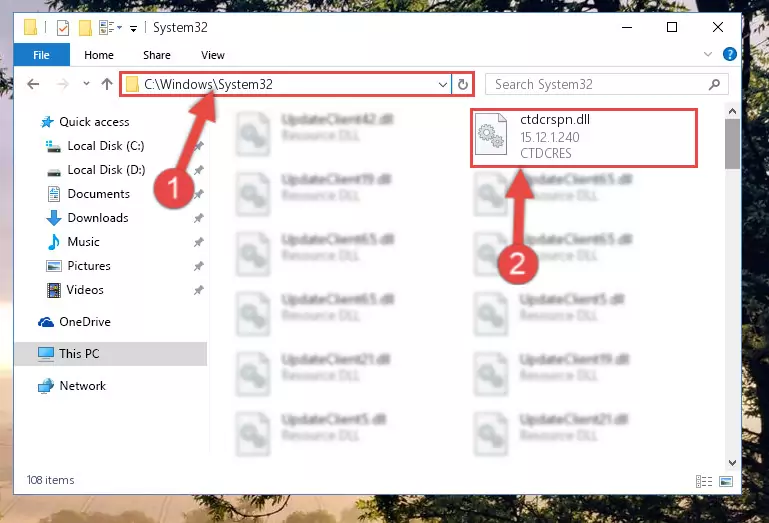Open Videos in the sidebar
The width and height of the screenshot is (769, 523).
point(85,290)
